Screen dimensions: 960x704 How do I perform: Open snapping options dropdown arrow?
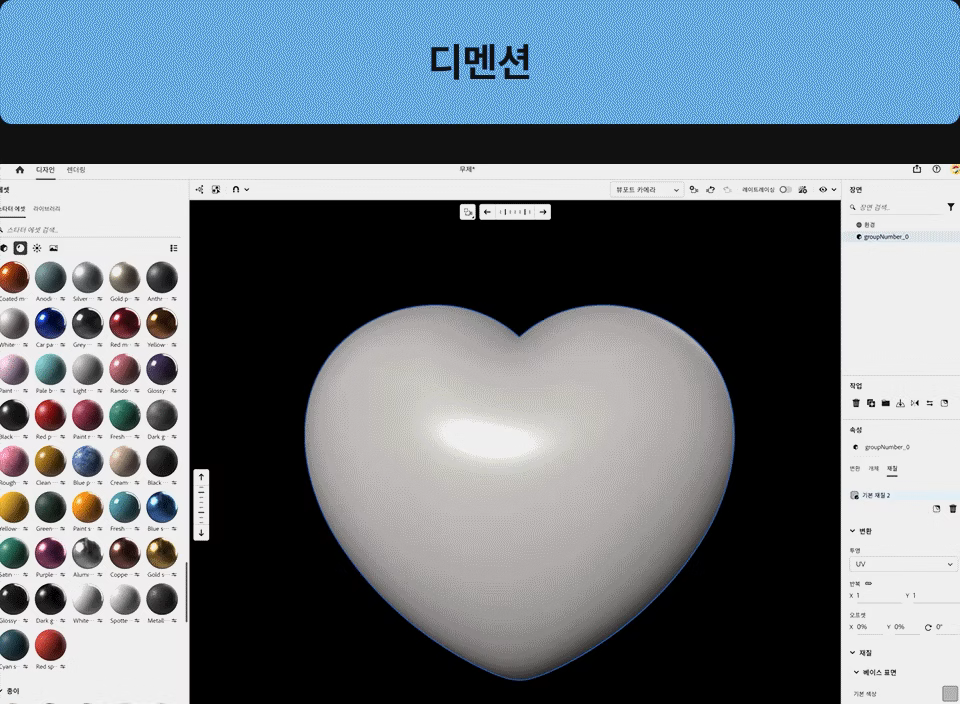(247, 190)
